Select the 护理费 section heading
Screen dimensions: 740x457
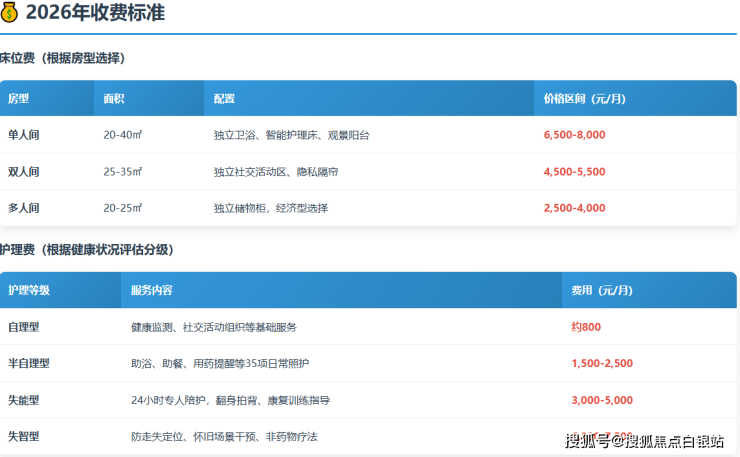(x=87, y=249)
